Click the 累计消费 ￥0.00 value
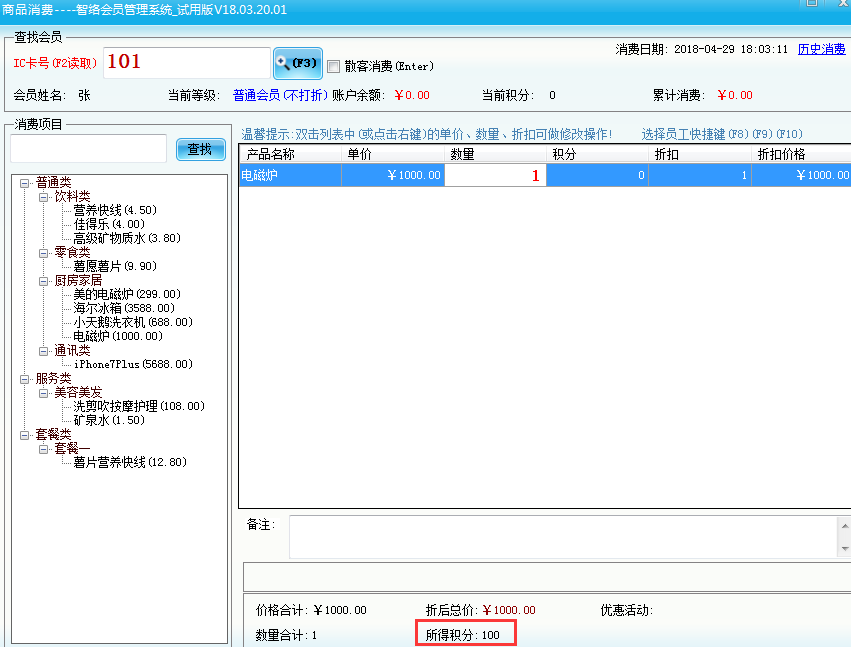 point(735,96)
